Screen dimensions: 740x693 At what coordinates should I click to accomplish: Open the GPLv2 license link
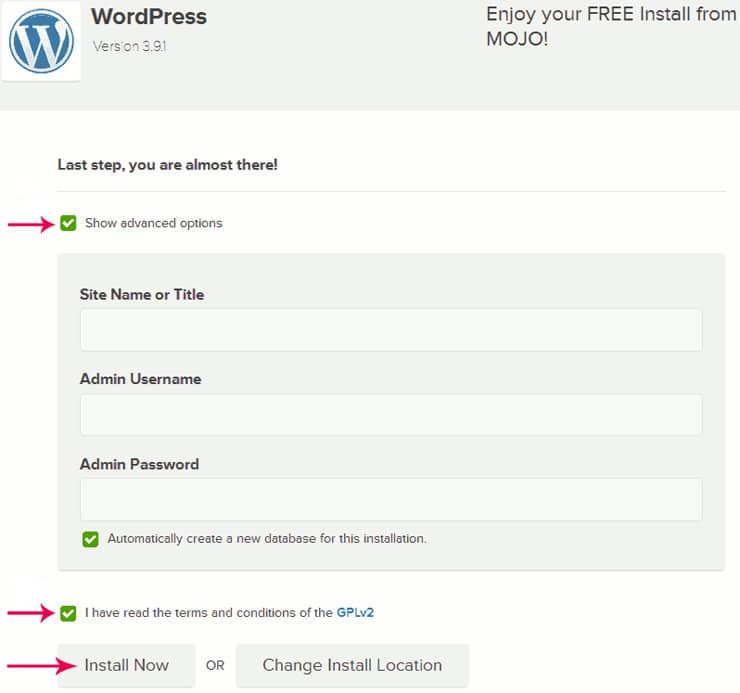pyautogui.click(x=355, y=613)
